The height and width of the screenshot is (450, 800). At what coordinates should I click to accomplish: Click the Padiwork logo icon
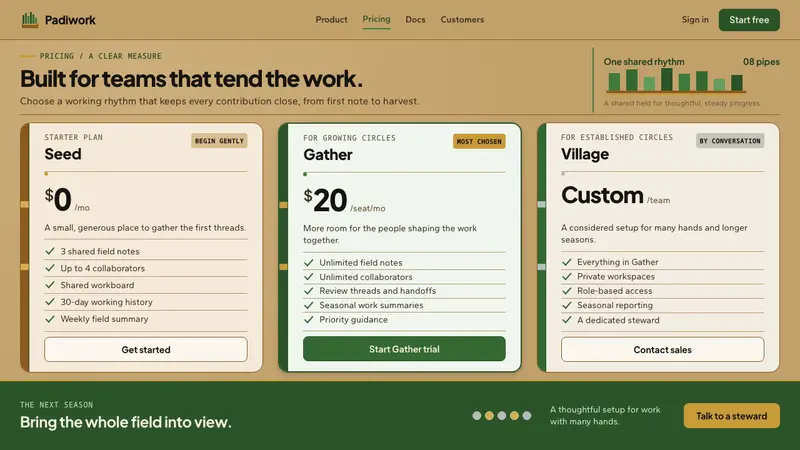30,20
